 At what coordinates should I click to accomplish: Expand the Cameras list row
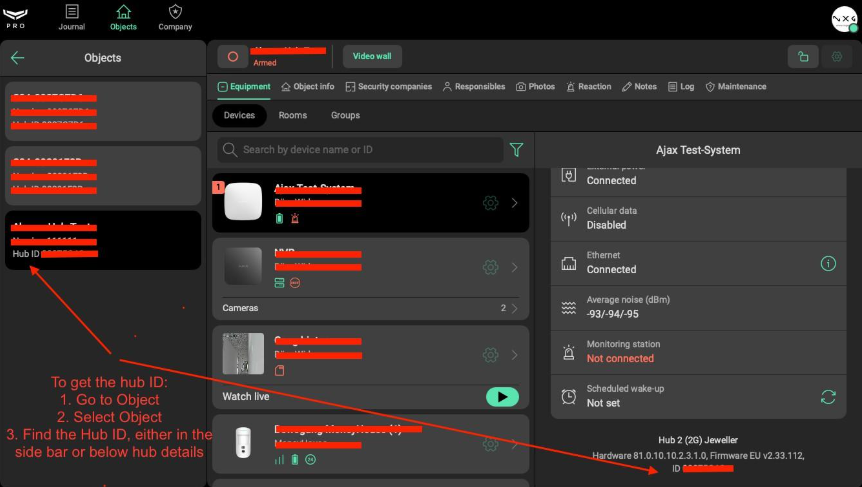click(371, 308)
